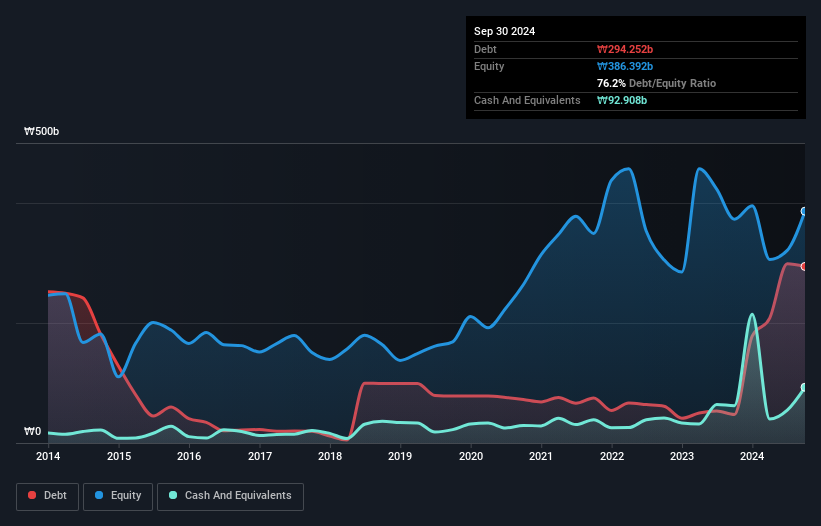Click the teal Cash endpoint marker
This screenshot has width=821, height=526.
804,387
